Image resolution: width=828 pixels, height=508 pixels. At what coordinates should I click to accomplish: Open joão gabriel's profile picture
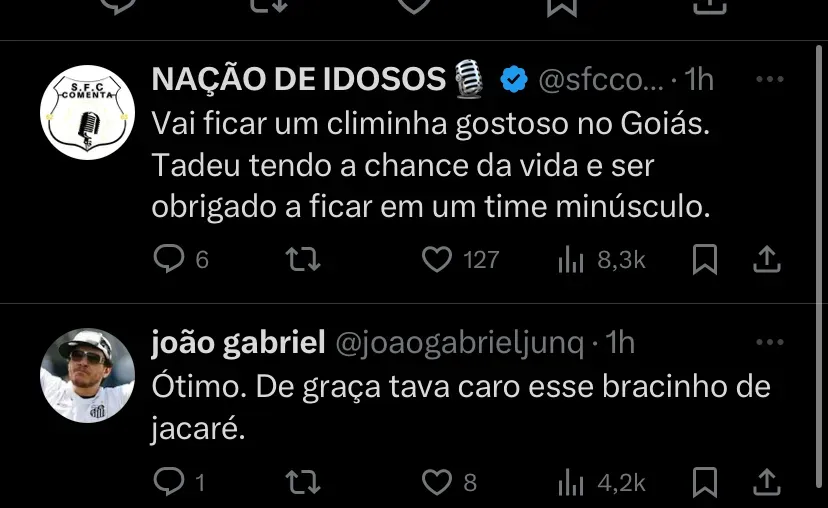point(87,376)
